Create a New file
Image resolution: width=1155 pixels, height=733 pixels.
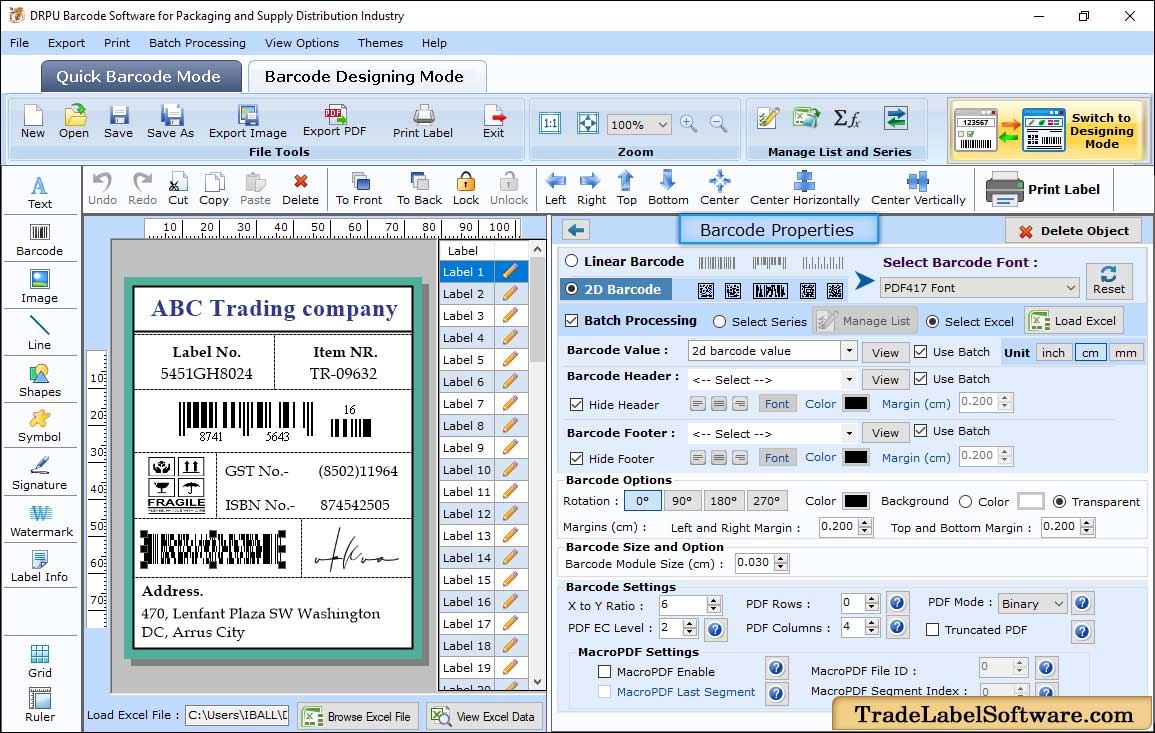click(33, 122)
